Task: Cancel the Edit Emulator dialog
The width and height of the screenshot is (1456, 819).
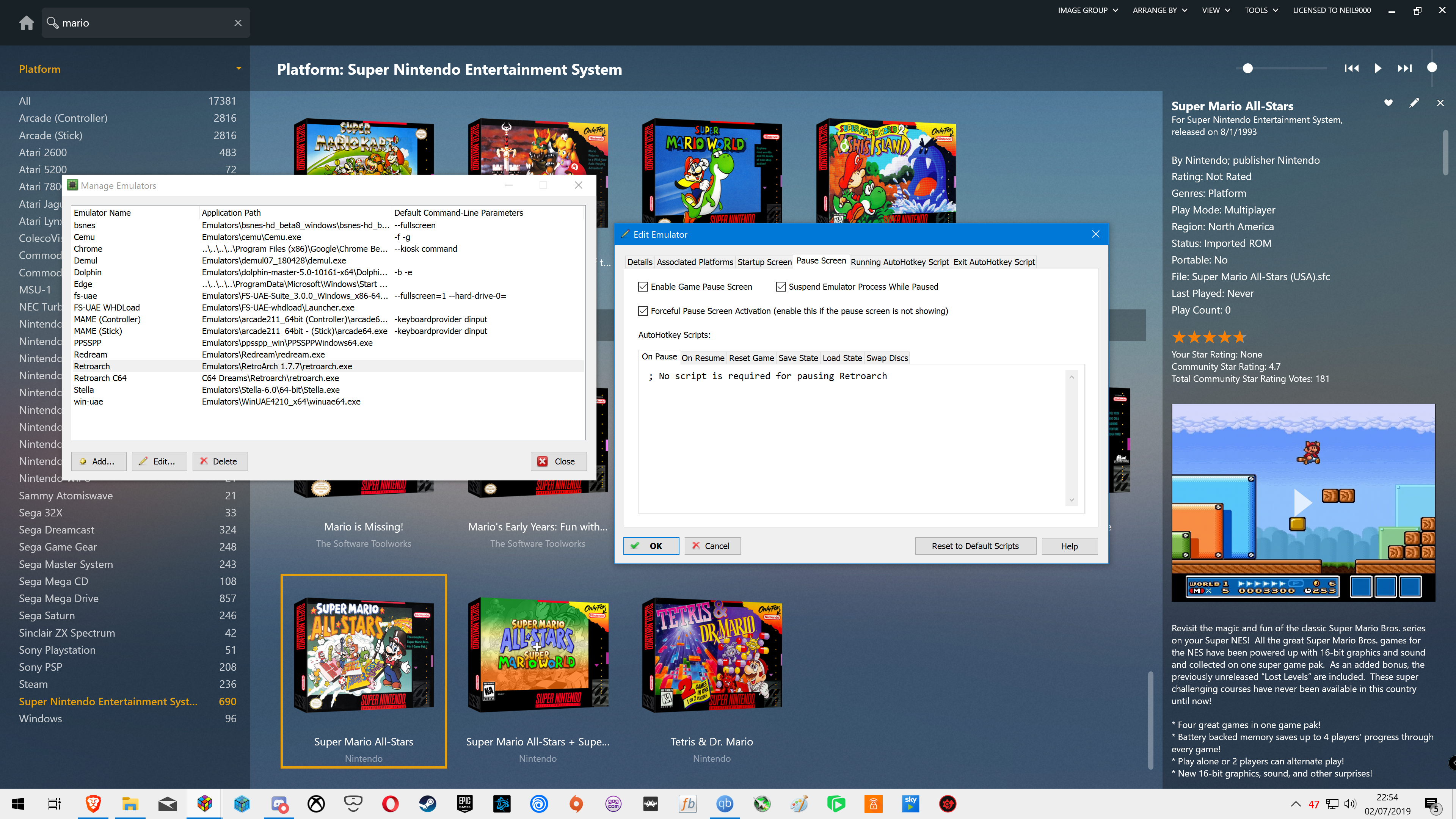Action: tap(712, 546)
